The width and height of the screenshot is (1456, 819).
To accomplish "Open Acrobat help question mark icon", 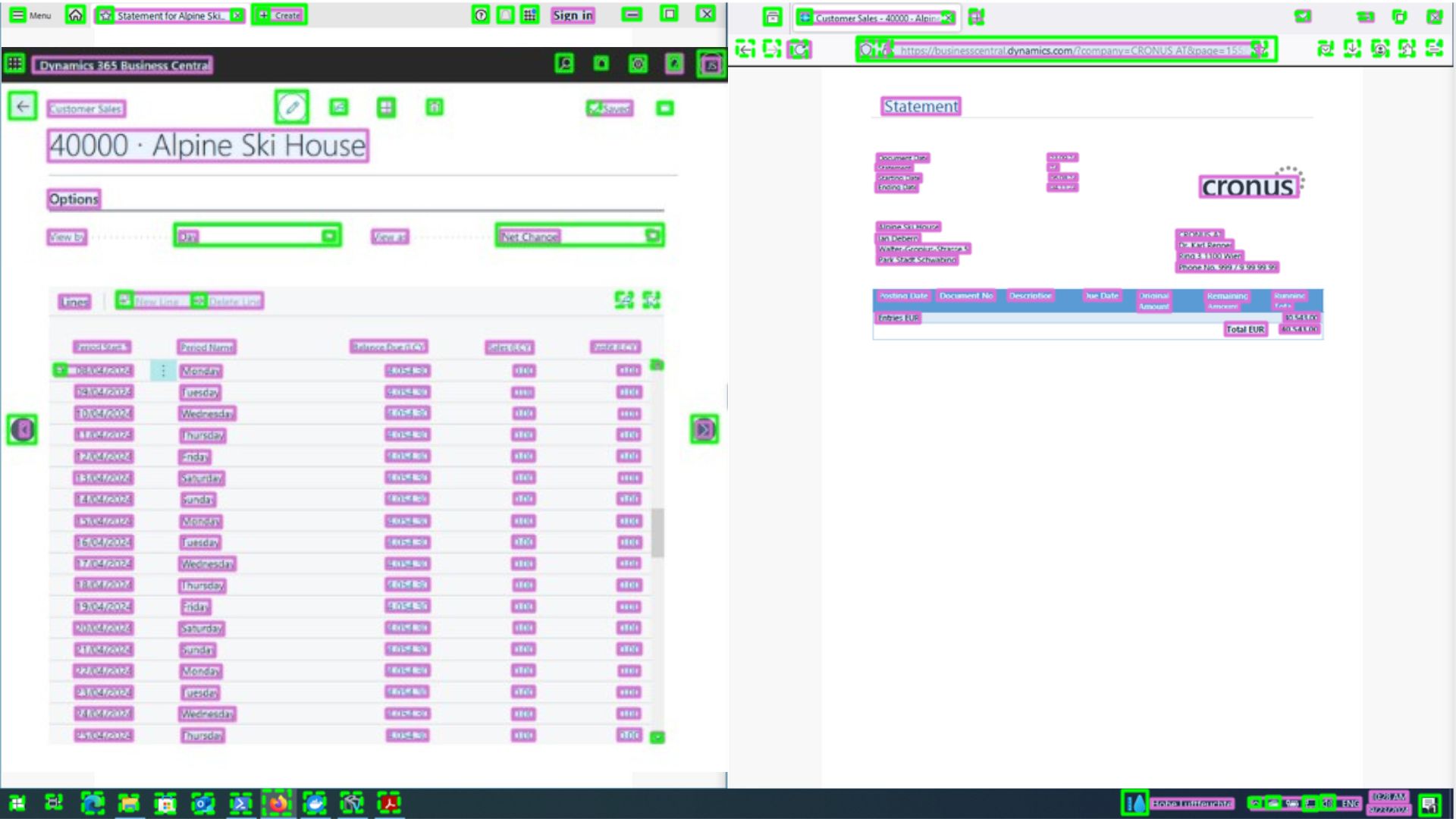I will coord(481,15).
